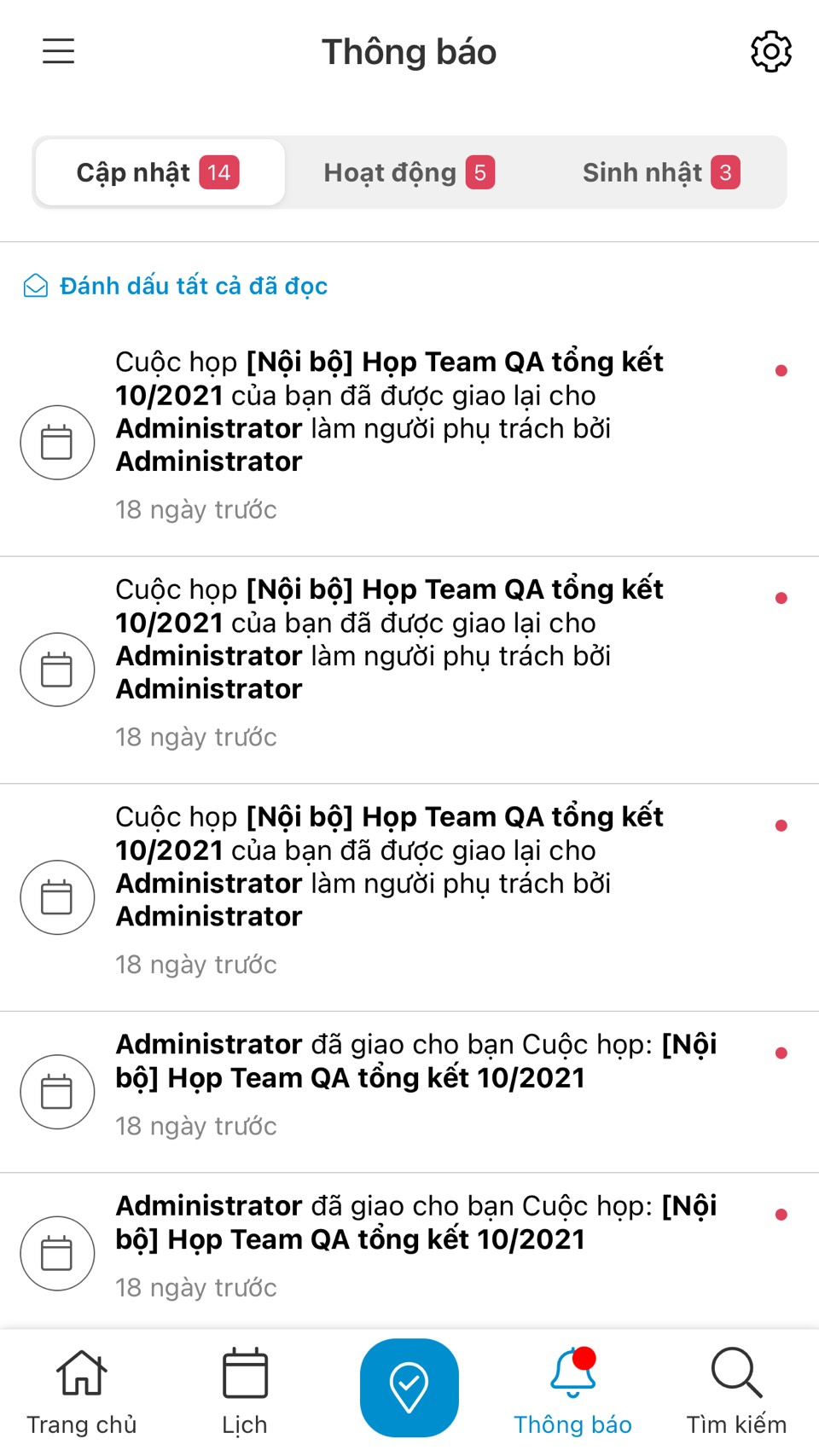Switch to the Hoạt động tab
The image size is (819, 1456).
409,172
